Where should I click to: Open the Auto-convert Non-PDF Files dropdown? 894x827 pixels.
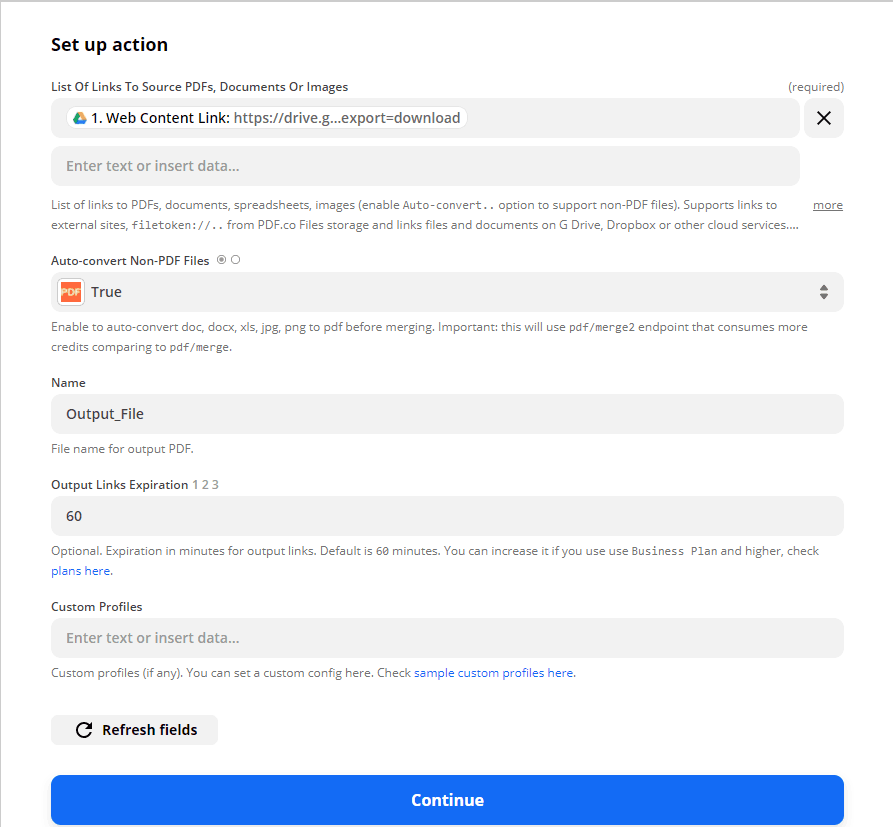[447, 291]
